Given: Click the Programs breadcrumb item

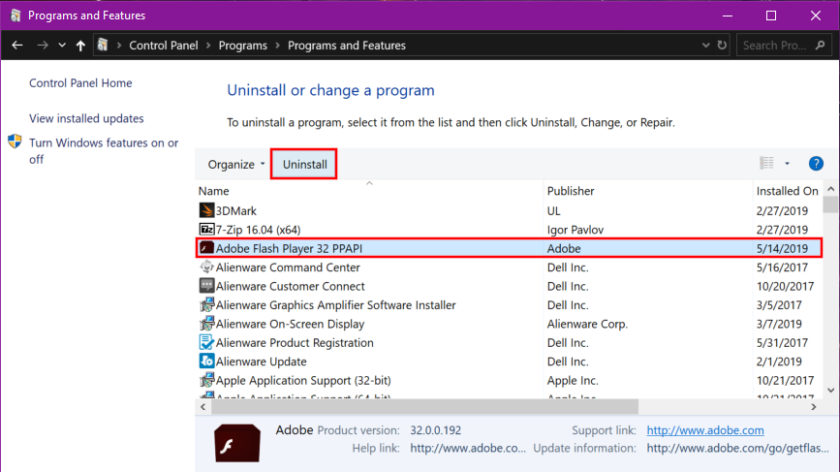Looking at the screenshot, I should point(243,46).
